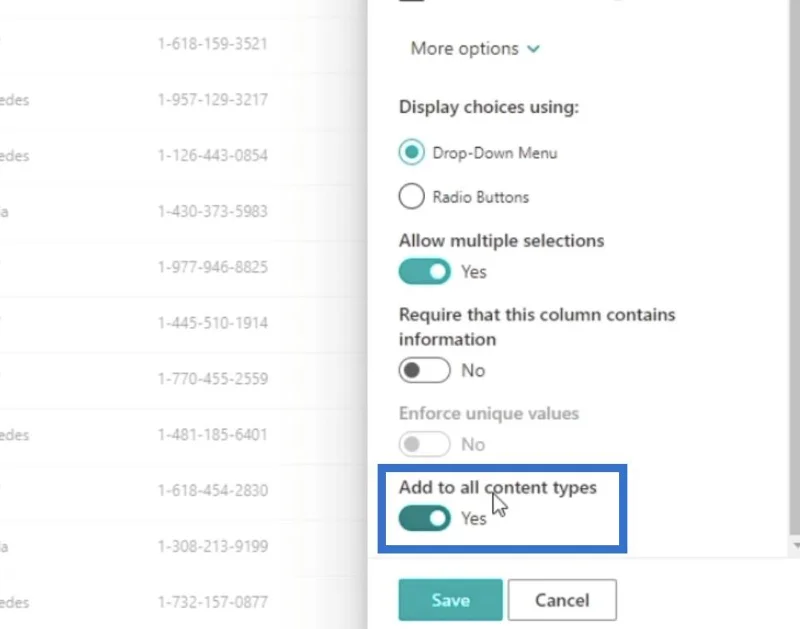Click the panel's vertical scrollbar
The image size is (800, 629).
795,268
